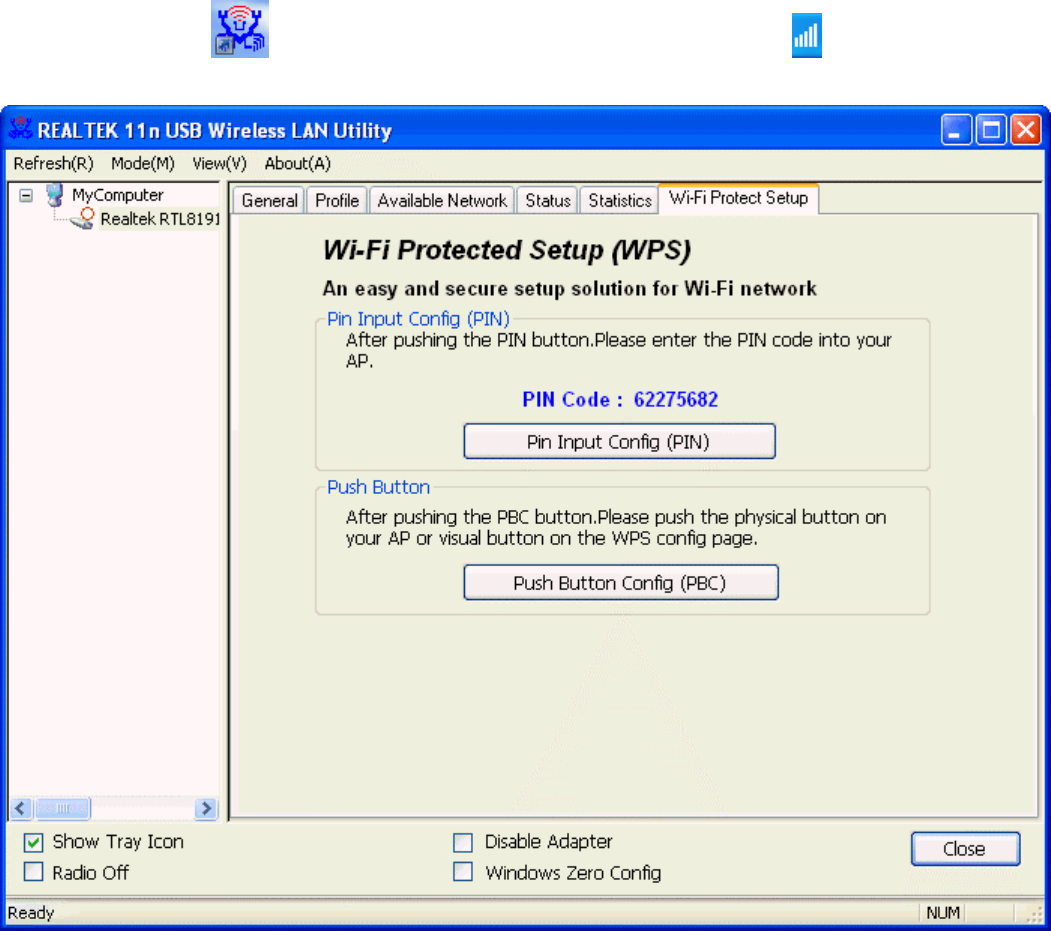
Task: Check the Disable Adapter checkbox
Action: (462, 842)
